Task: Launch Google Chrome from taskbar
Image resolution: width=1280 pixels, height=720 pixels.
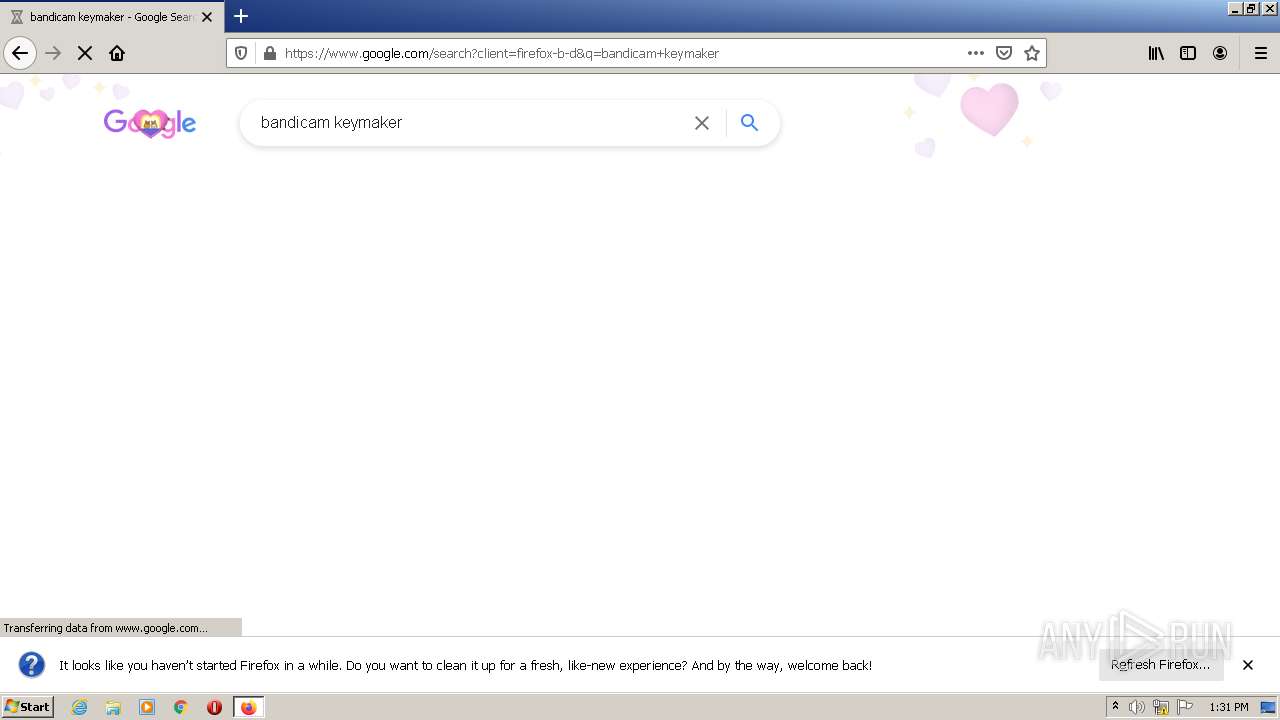Action: click(181, 707)
